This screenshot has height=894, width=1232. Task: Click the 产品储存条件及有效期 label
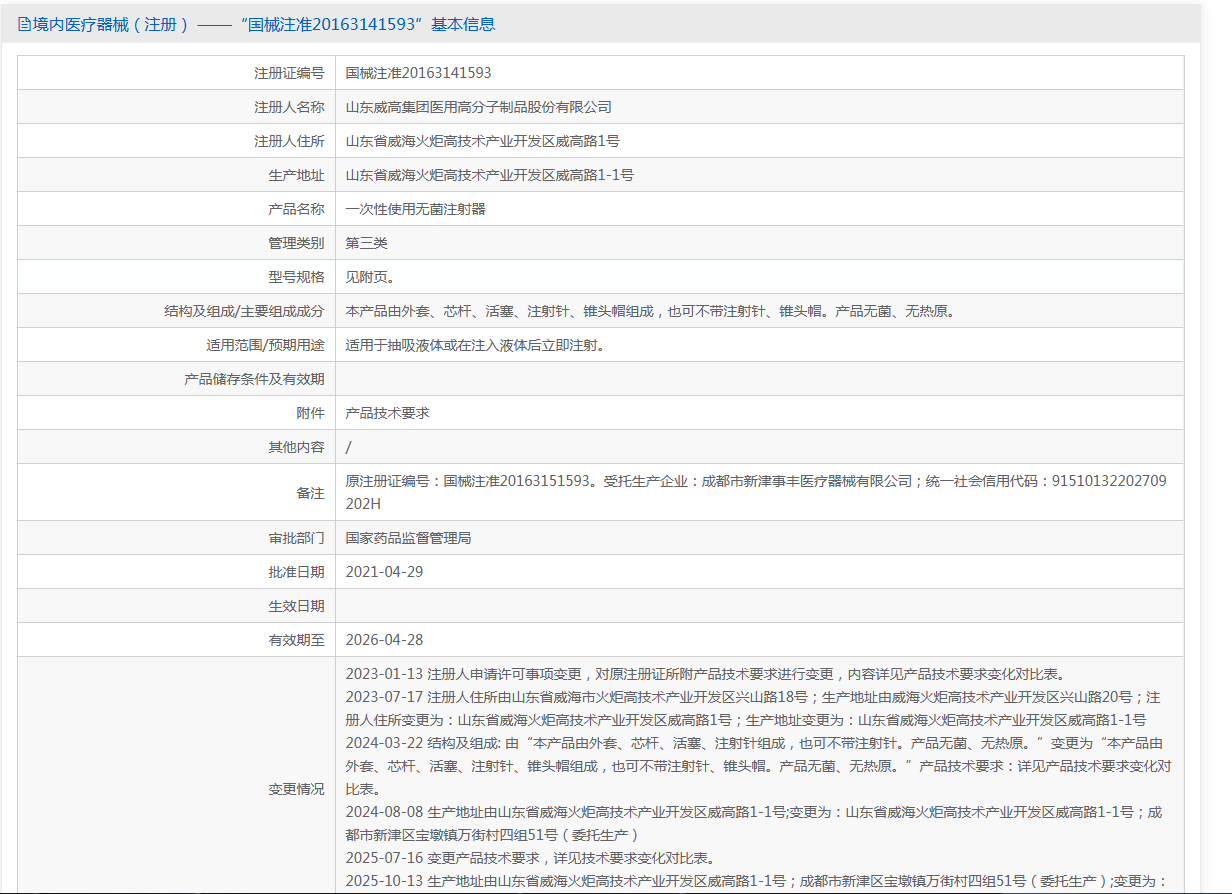[254, 379]
